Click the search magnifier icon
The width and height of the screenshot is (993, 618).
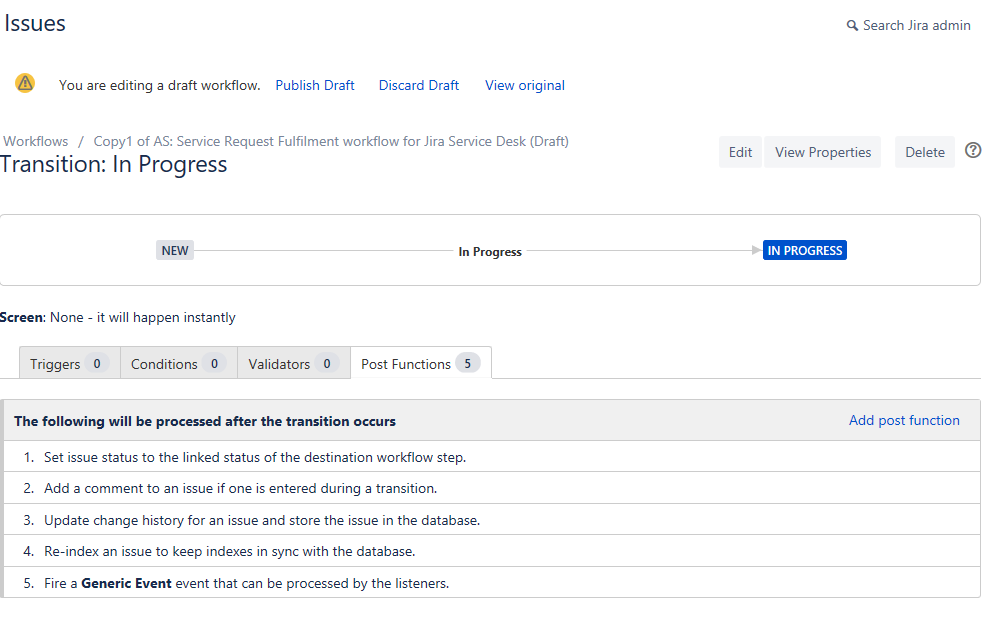[852, 26]
